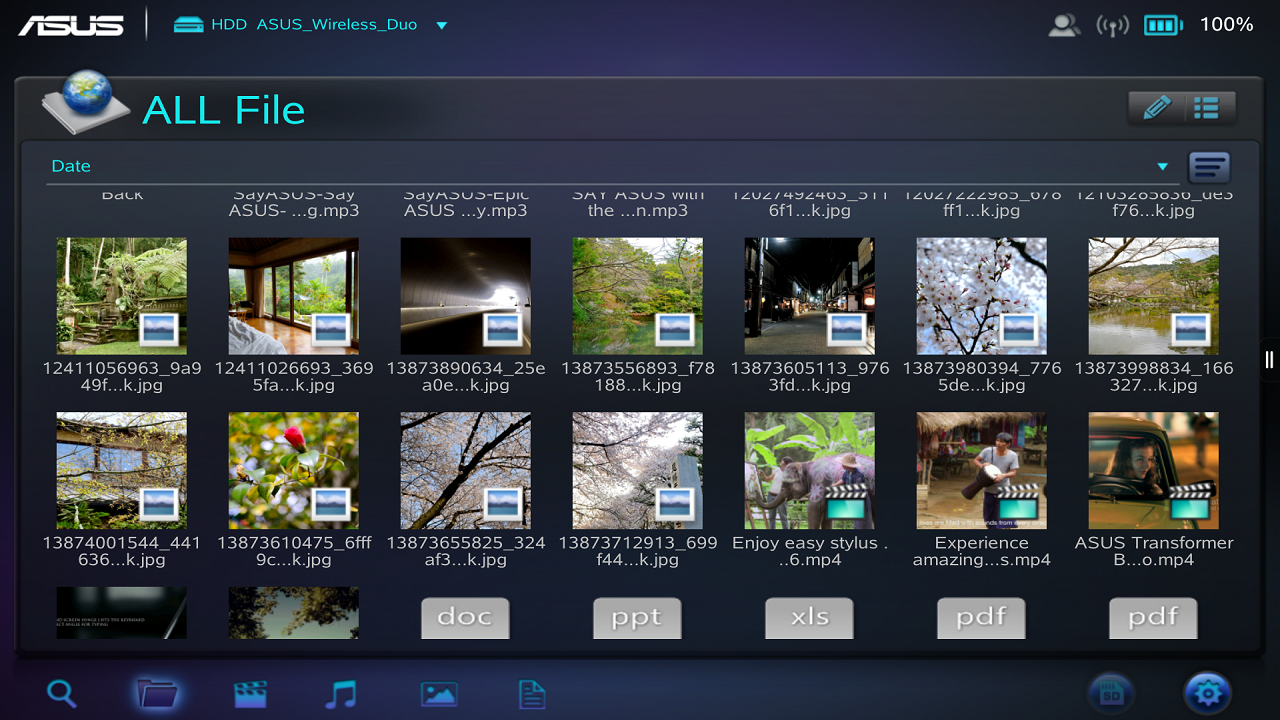Click the users/sharing status icon

1064,24
